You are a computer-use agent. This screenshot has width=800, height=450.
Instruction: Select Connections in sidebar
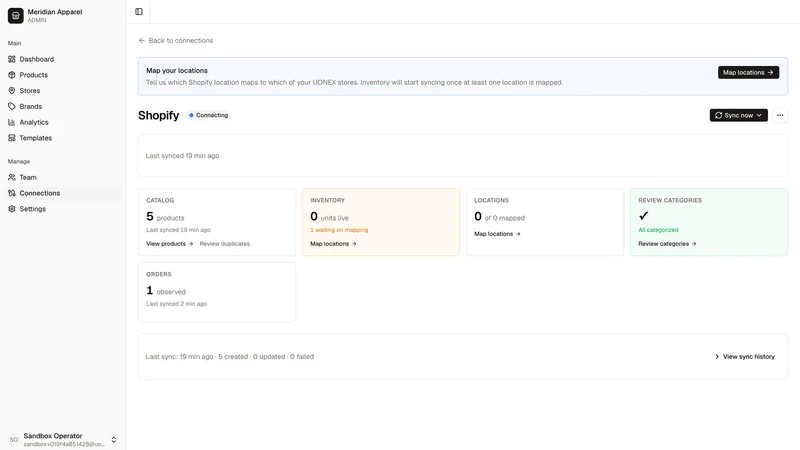40,193
